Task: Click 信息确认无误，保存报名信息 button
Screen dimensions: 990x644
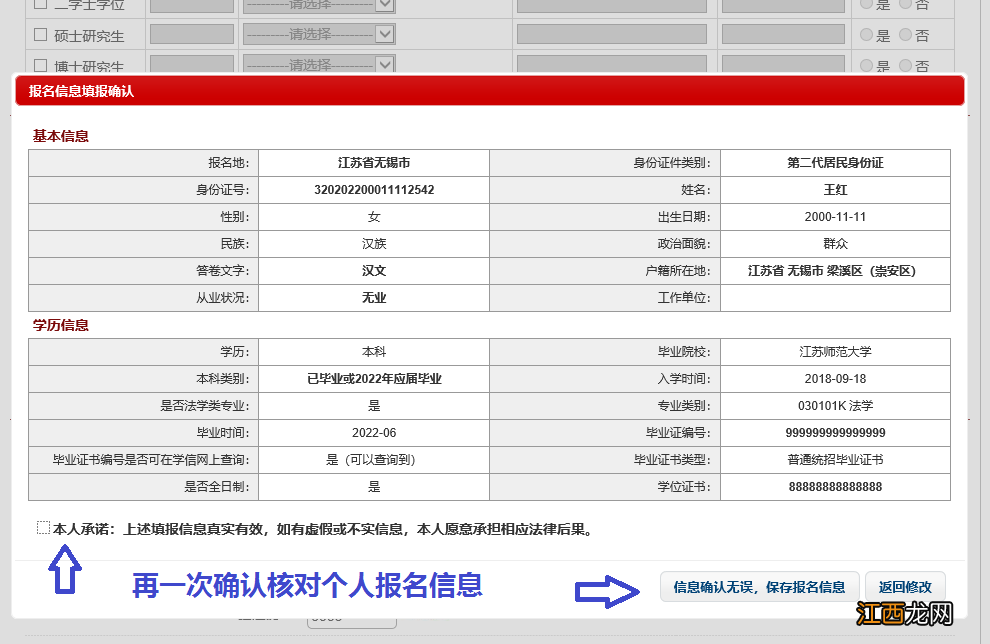Action: click(x=760, y=587)
